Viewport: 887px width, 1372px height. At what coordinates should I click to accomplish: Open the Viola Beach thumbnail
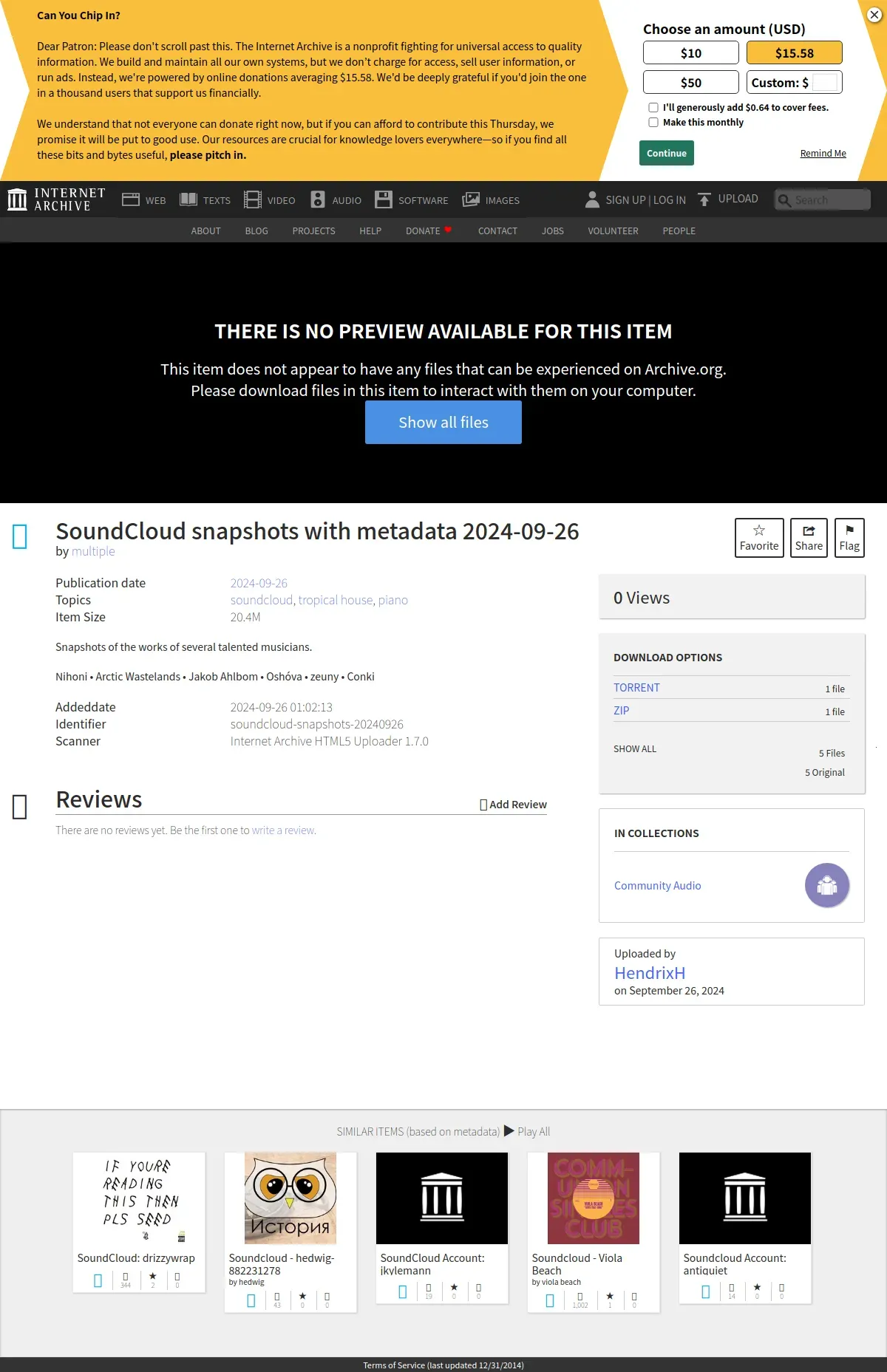594,1198
